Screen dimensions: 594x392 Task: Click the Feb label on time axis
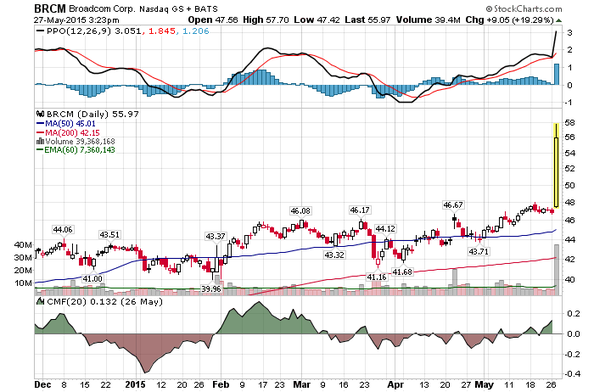[221, 384]
